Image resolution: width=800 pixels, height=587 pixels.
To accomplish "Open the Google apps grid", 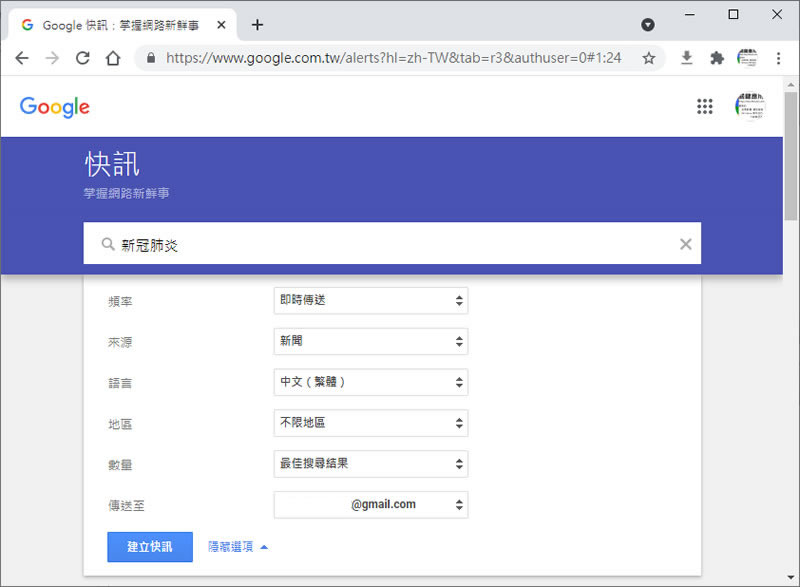I will coord(705,107).
